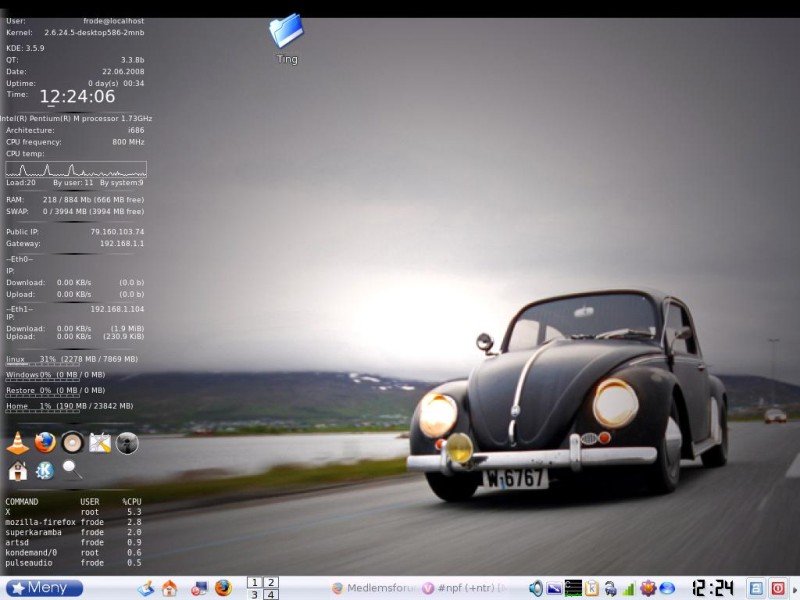Image resolution: width=800 pixels, height=600 pixels.
Task: Open the home folder icon in launcher
Action: click(x=18, y=471)
